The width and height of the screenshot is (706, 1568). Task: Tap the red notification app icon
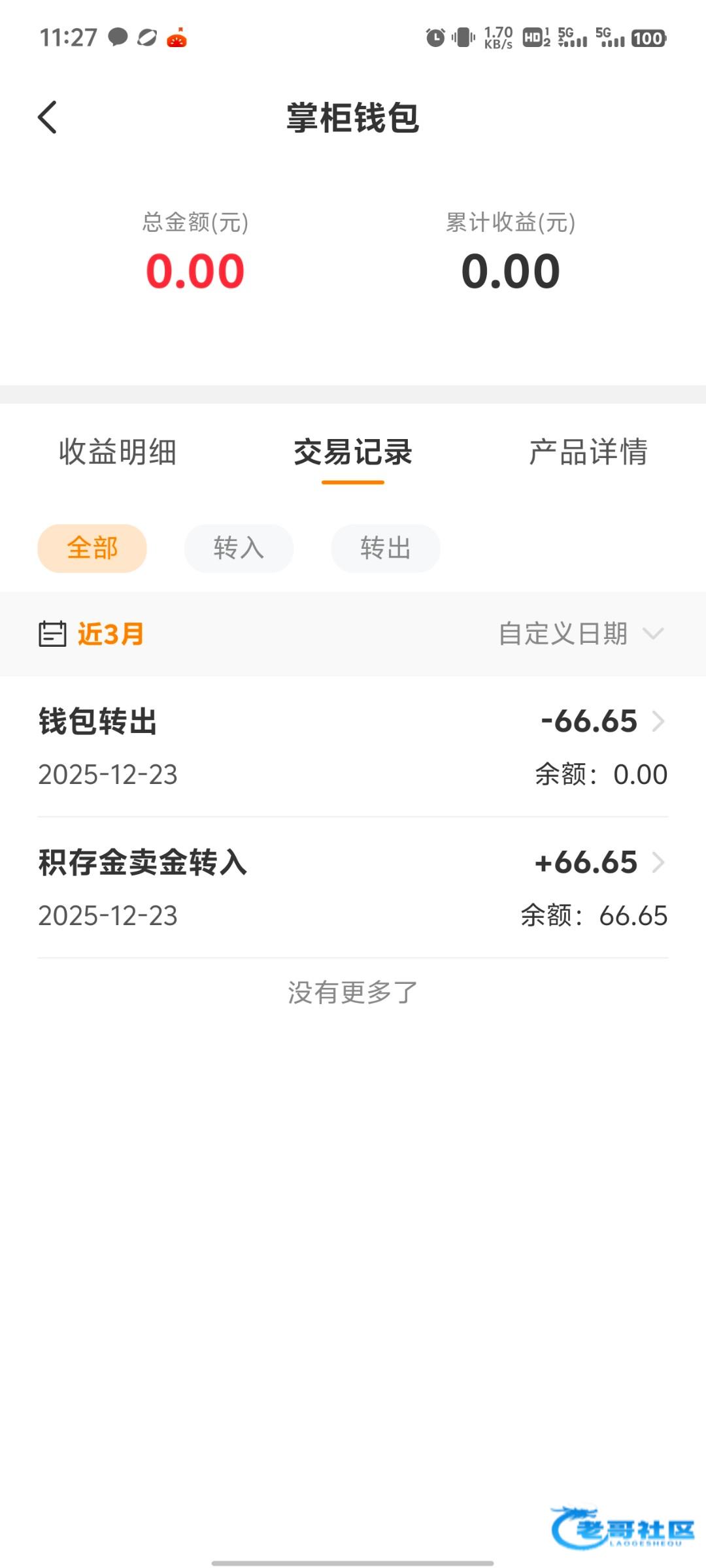[x=176, y=38]
